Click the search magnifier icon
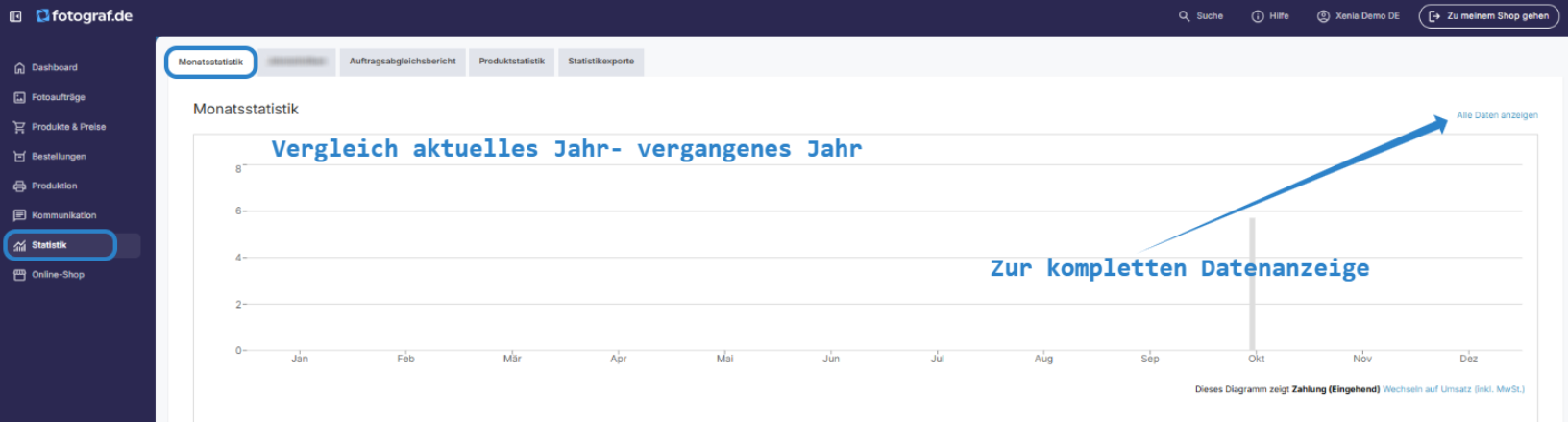 click(x=1185, y=16)
